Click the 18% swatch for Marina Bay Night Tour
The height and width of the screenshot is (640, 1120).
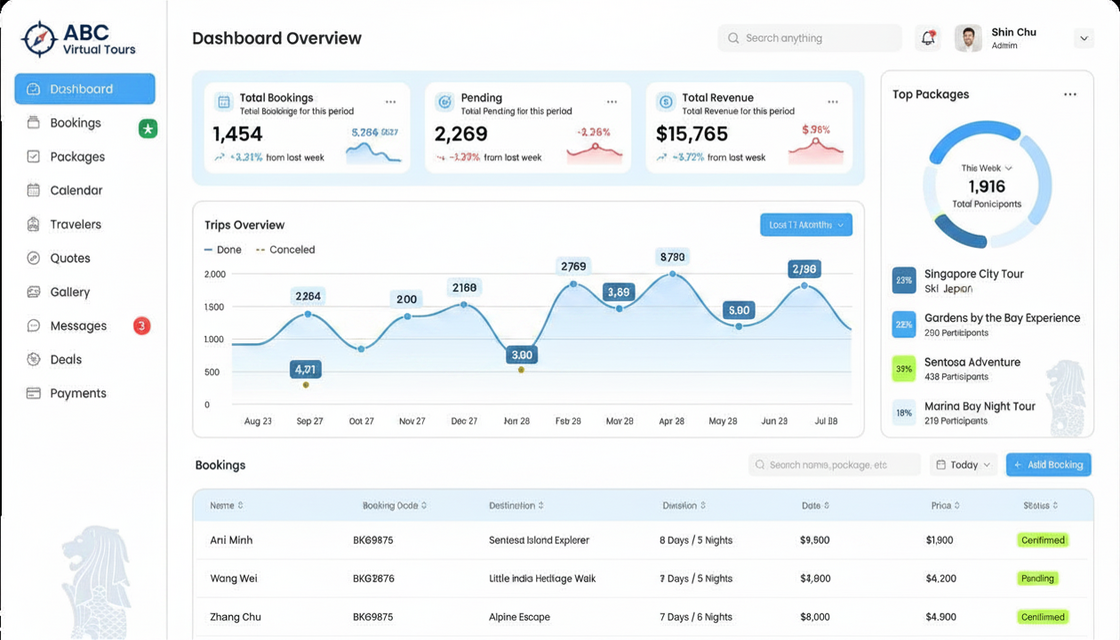click(x=904, y=413)
